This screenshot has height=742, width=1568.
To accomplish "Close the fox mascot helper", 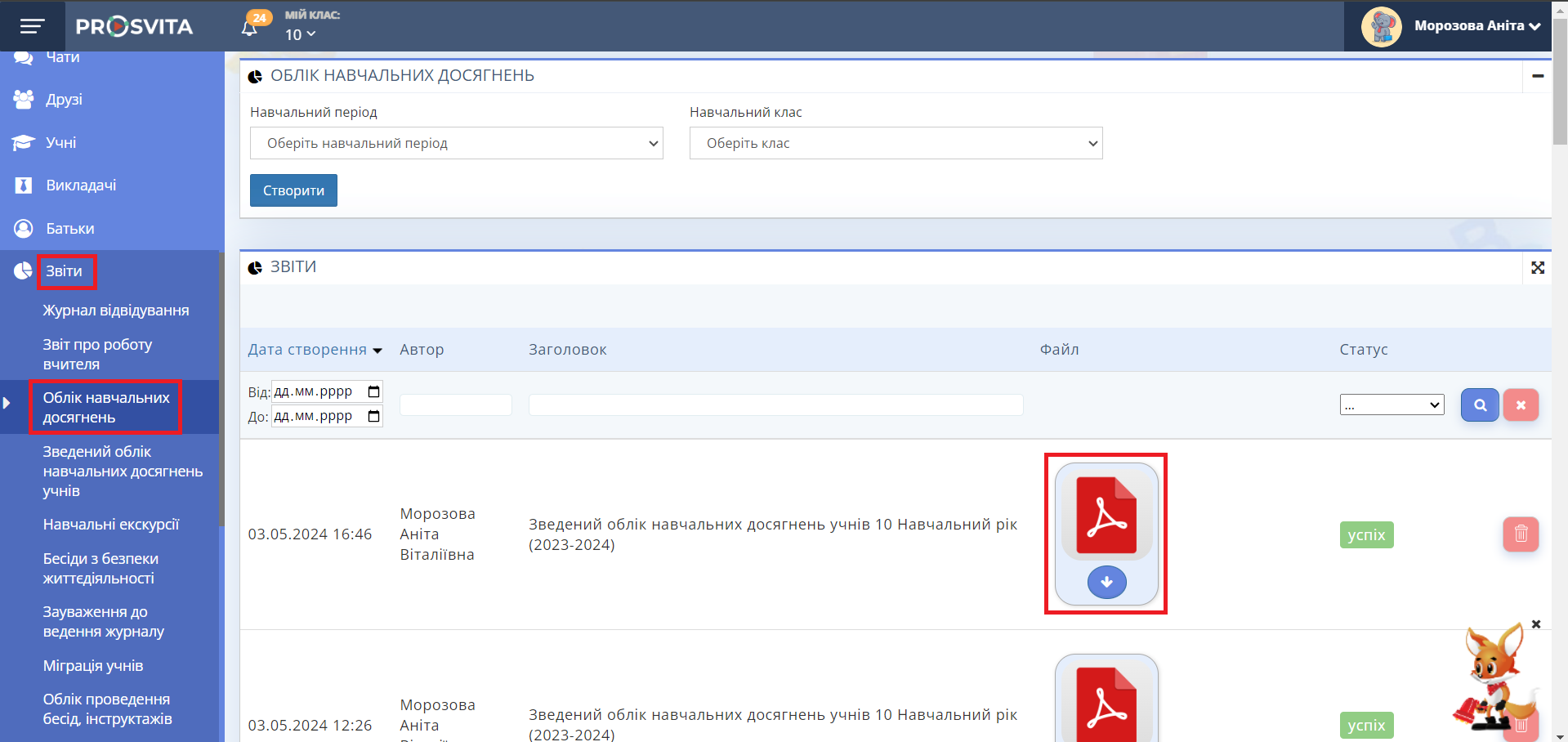I will (x=1535, y=624).
